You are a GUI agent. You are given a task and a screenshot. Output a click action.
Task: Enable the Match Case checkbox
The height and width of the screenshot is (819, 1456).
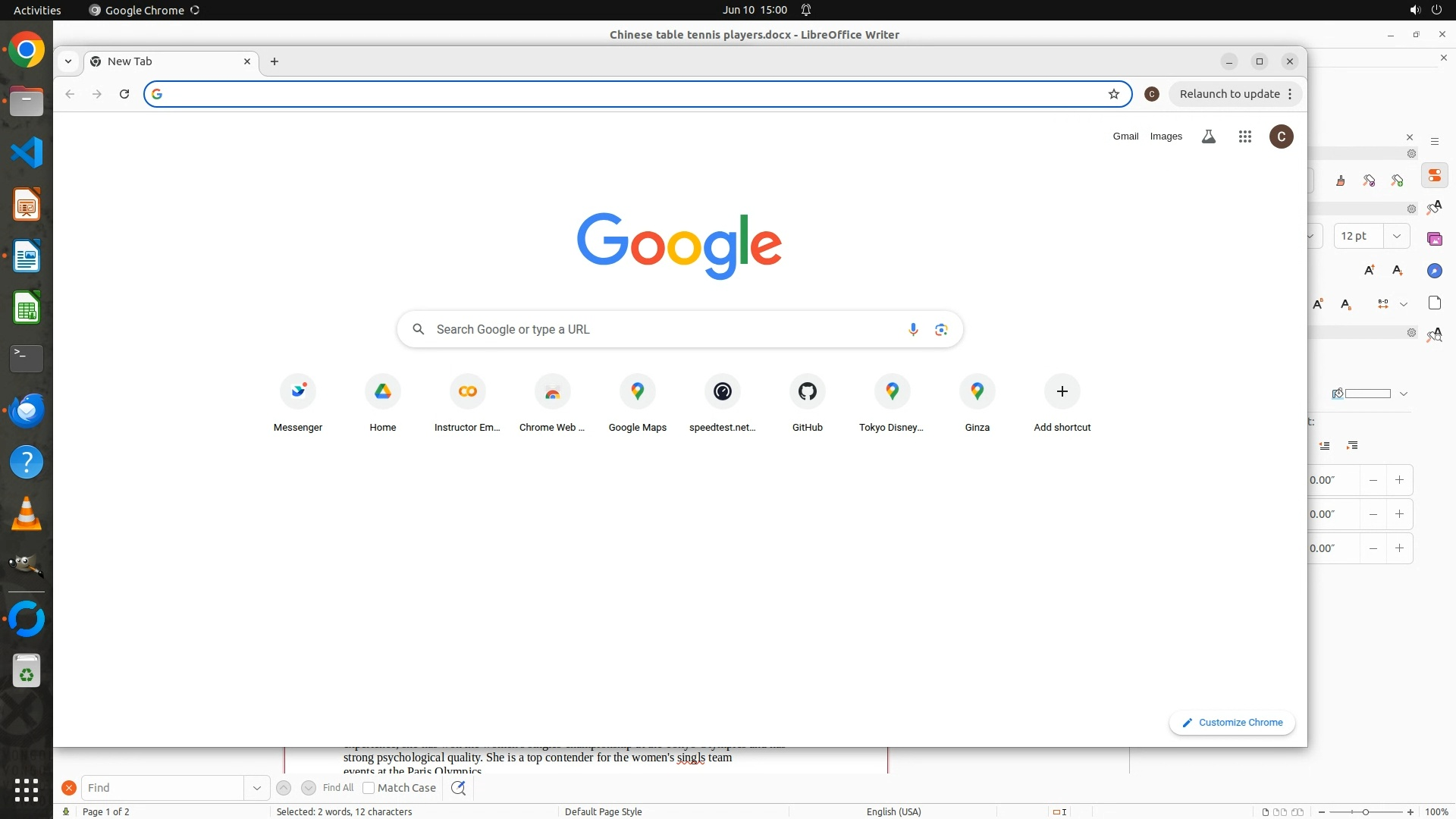click(x=369, y=788)
